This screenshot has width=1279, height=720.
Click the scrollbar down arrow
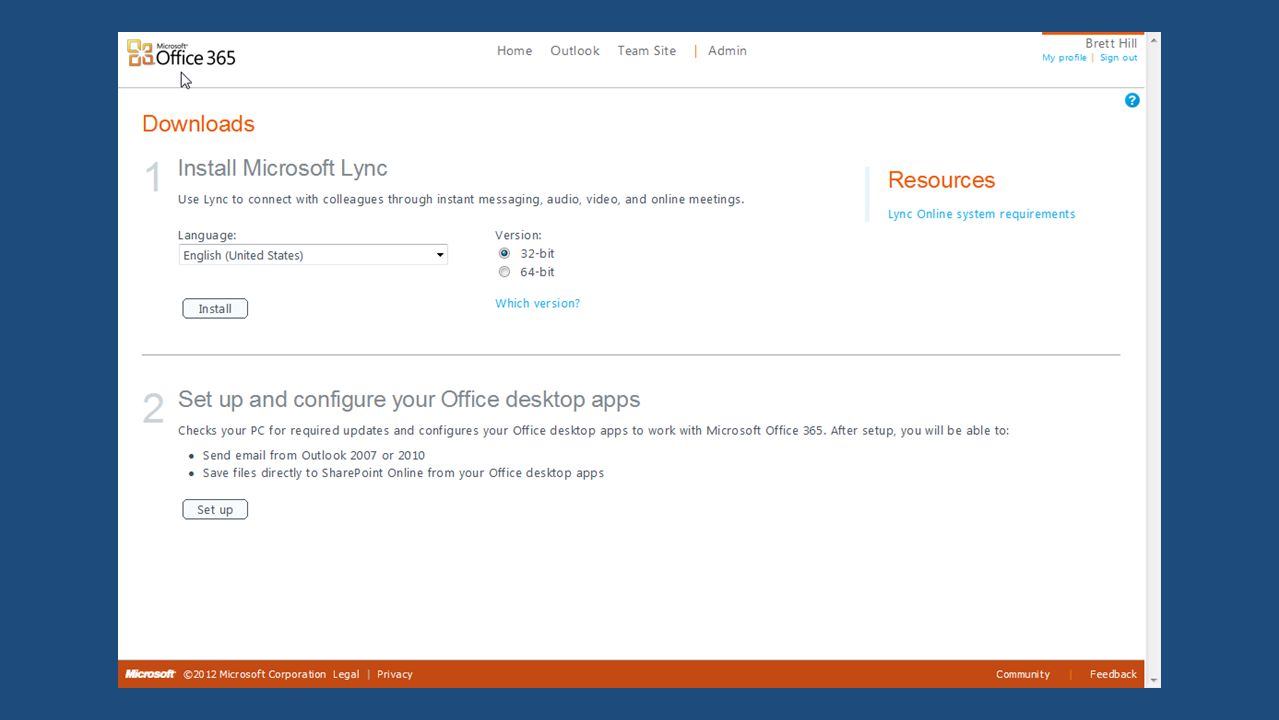point(1153,680)
